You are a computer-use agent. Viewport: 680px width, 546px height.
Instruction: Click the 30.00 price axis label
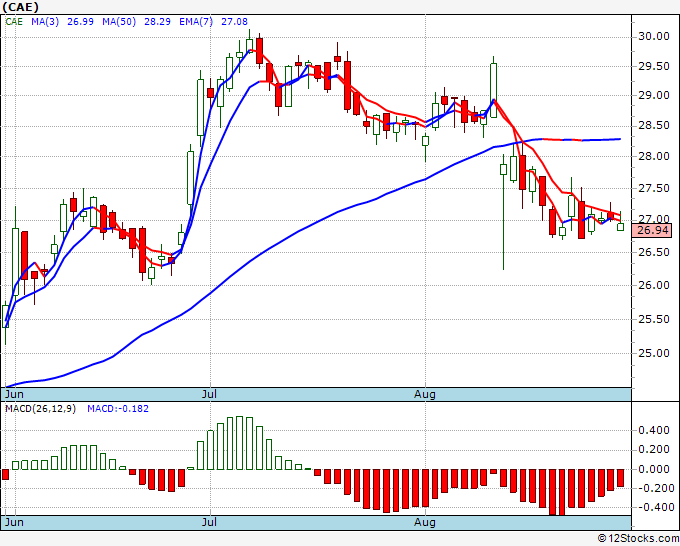click(654, 36)
